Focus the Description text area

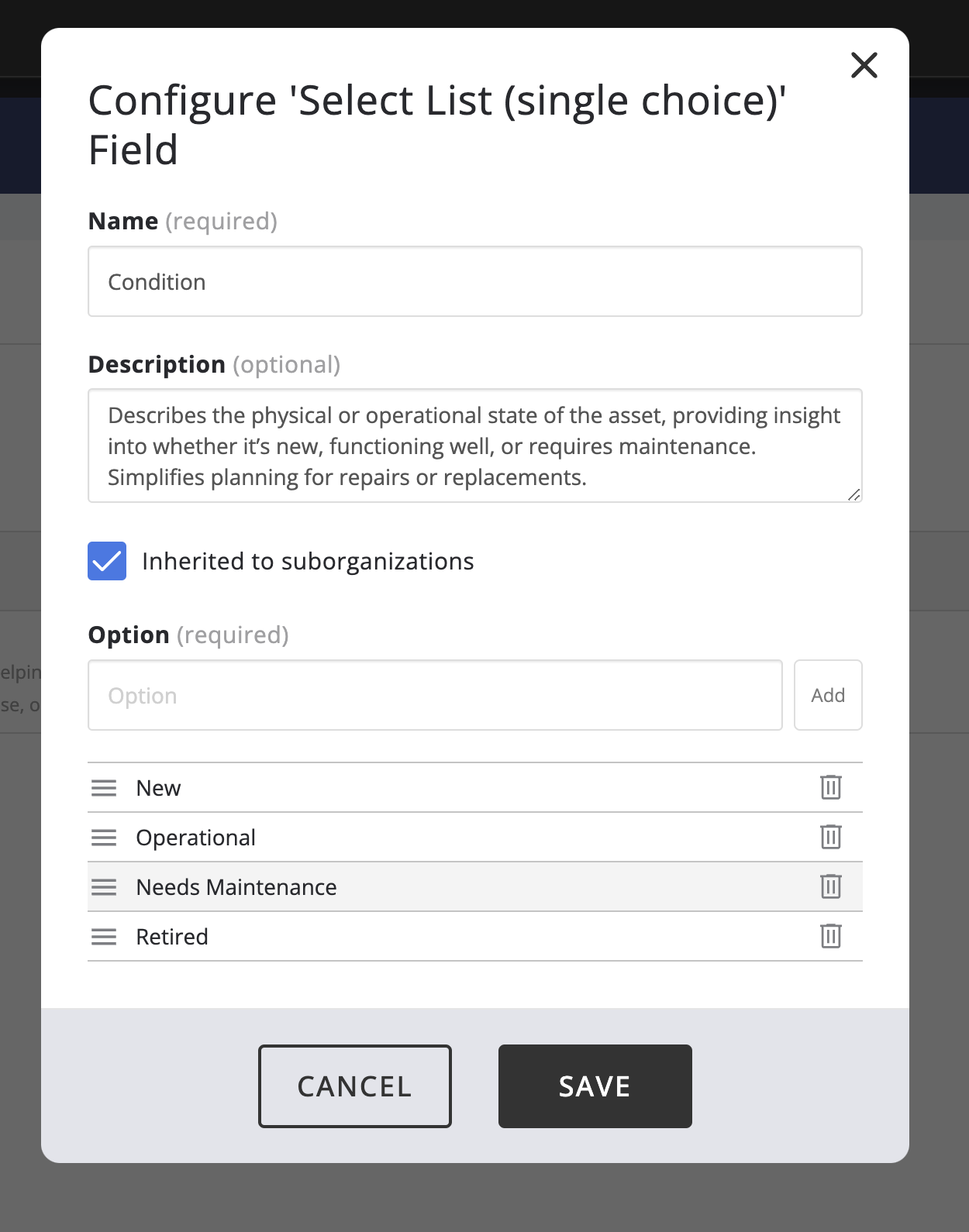coord(474,446)
